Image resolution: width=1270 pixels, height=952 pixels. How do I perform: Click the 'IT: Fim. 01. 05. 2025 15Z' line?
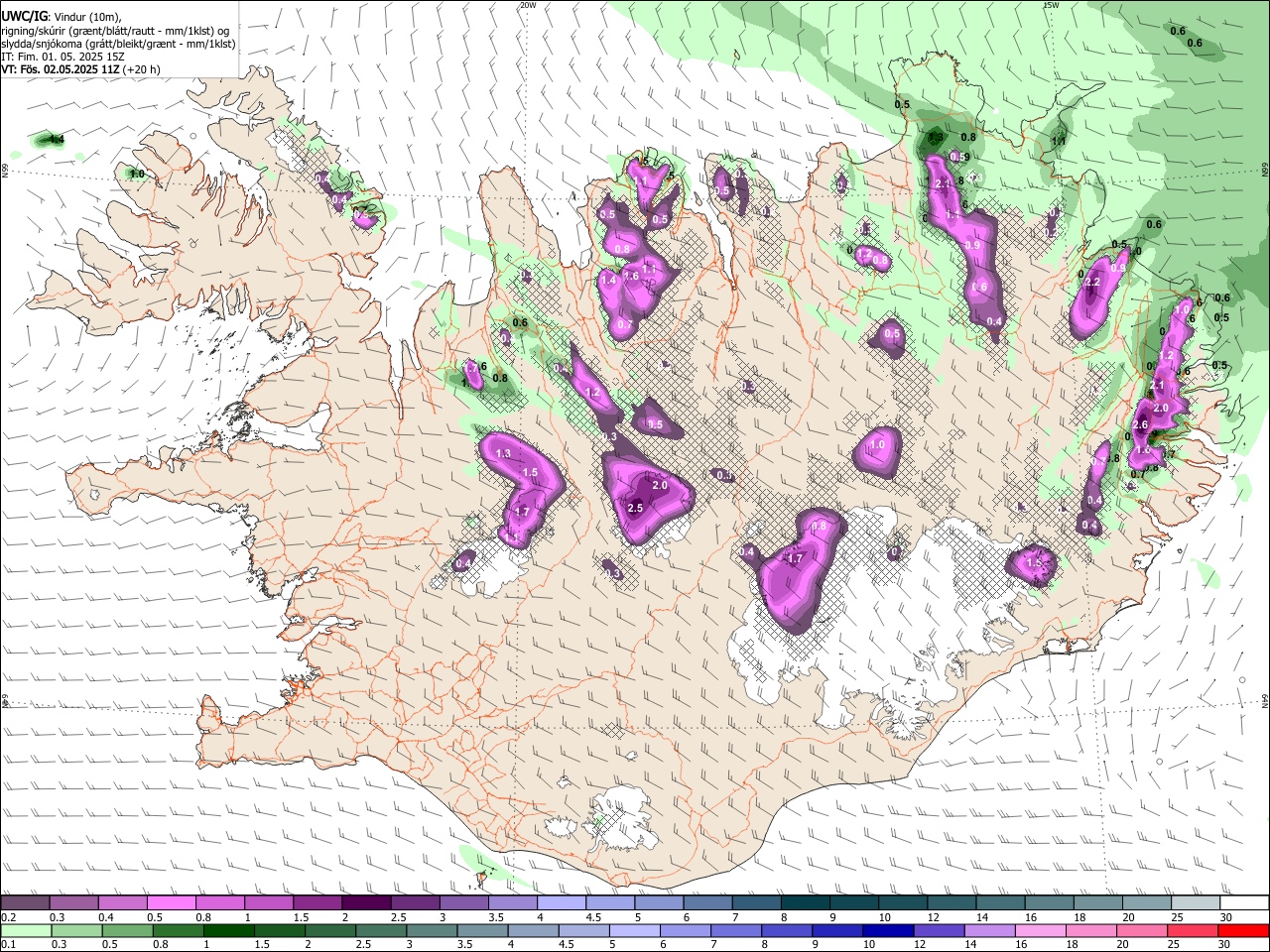point(63,57)
